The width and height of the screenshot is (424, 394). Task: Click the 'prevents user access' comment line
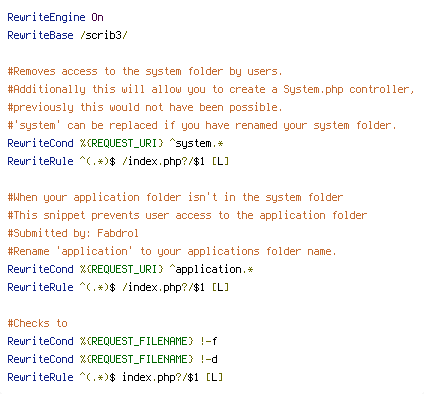click(x=187, y=215)
